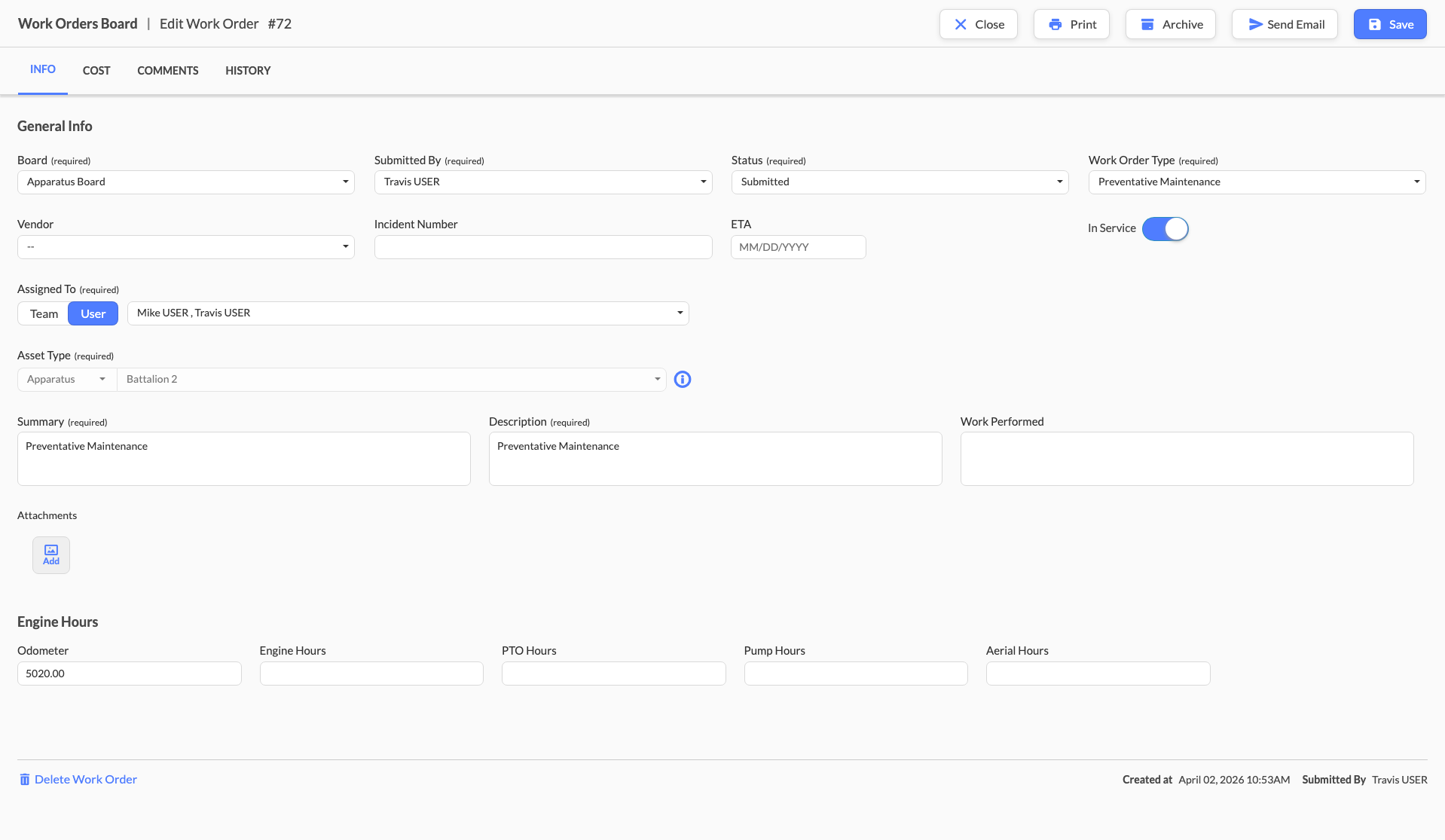This screenshot has height=840, width=1445.
Task: Click the Description text area
Action: [716, 459]
